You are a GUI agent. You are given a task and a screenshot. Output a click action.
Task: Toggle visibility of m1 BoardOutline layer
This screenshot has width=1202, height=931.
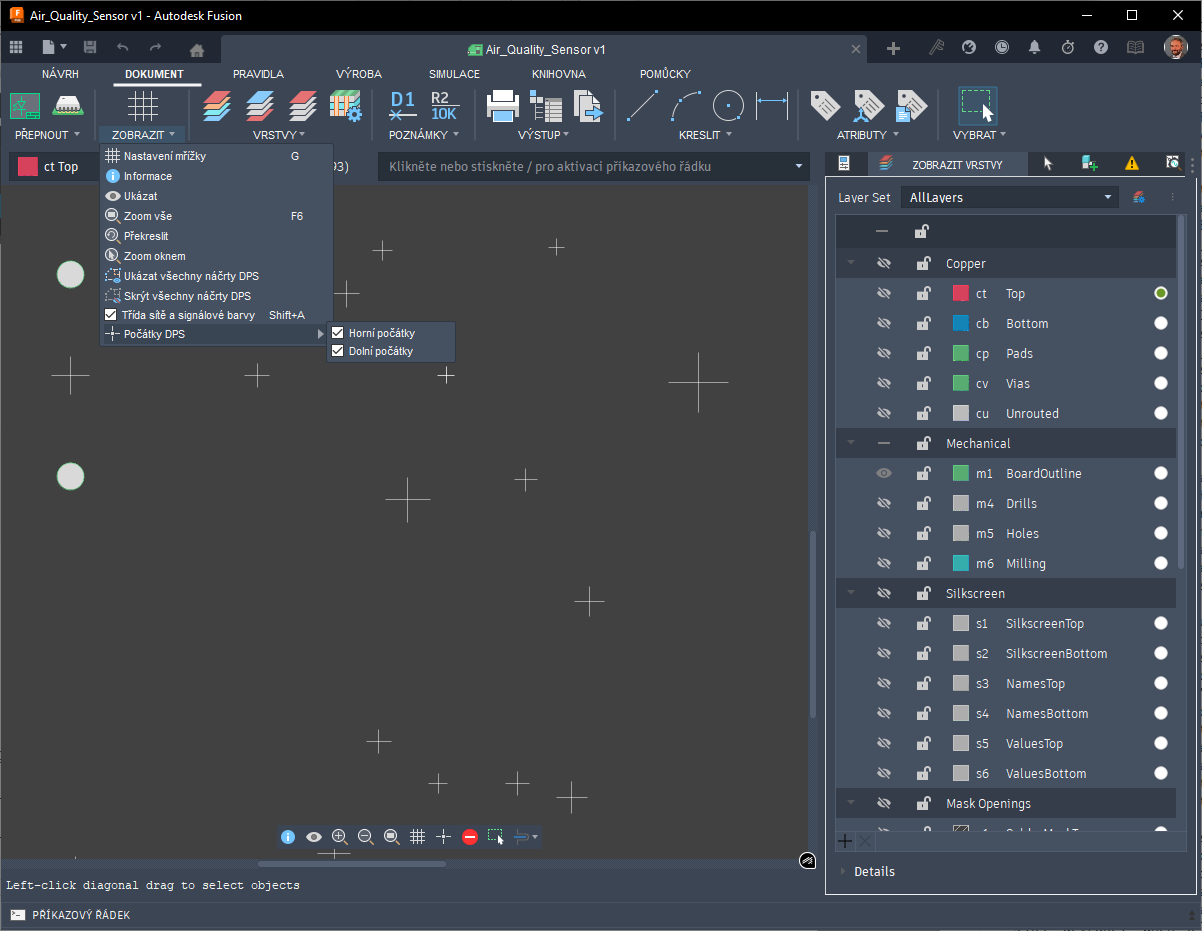tap(883, 473)
